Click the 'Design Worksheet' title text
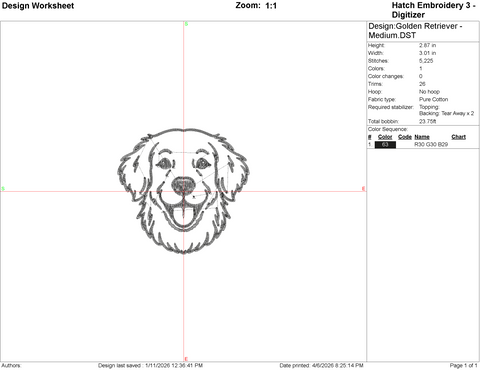 point(38,6)
